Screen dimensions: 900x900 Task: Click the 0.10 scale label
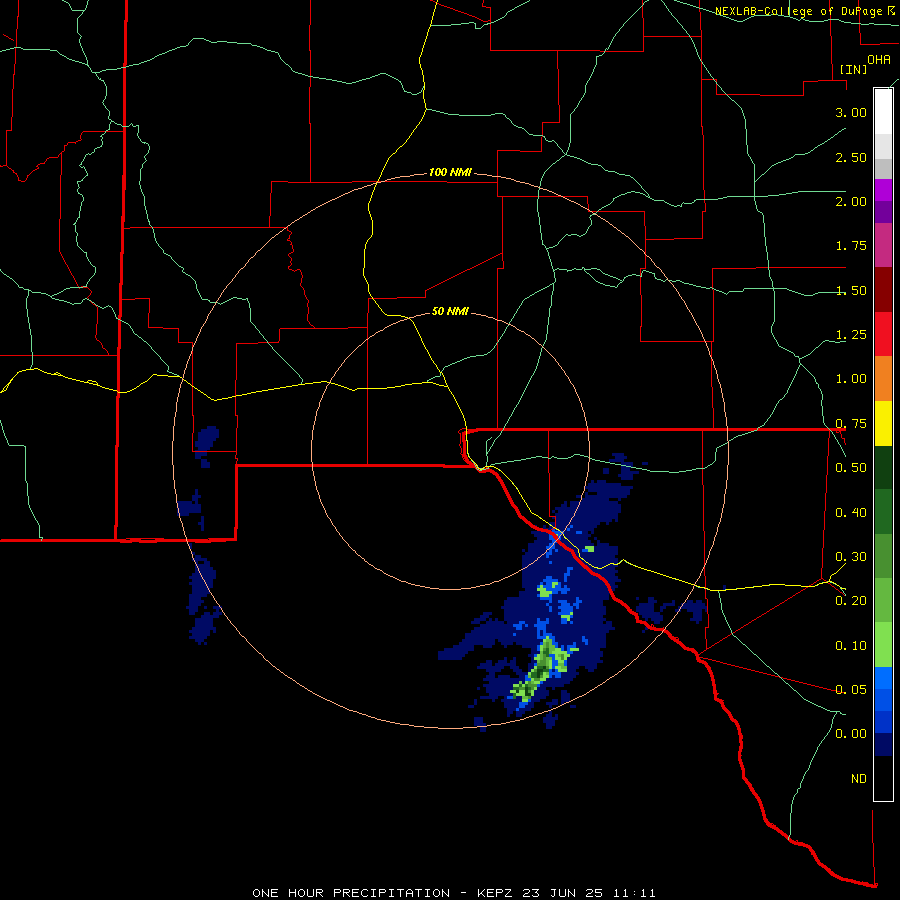coord(851,646)
